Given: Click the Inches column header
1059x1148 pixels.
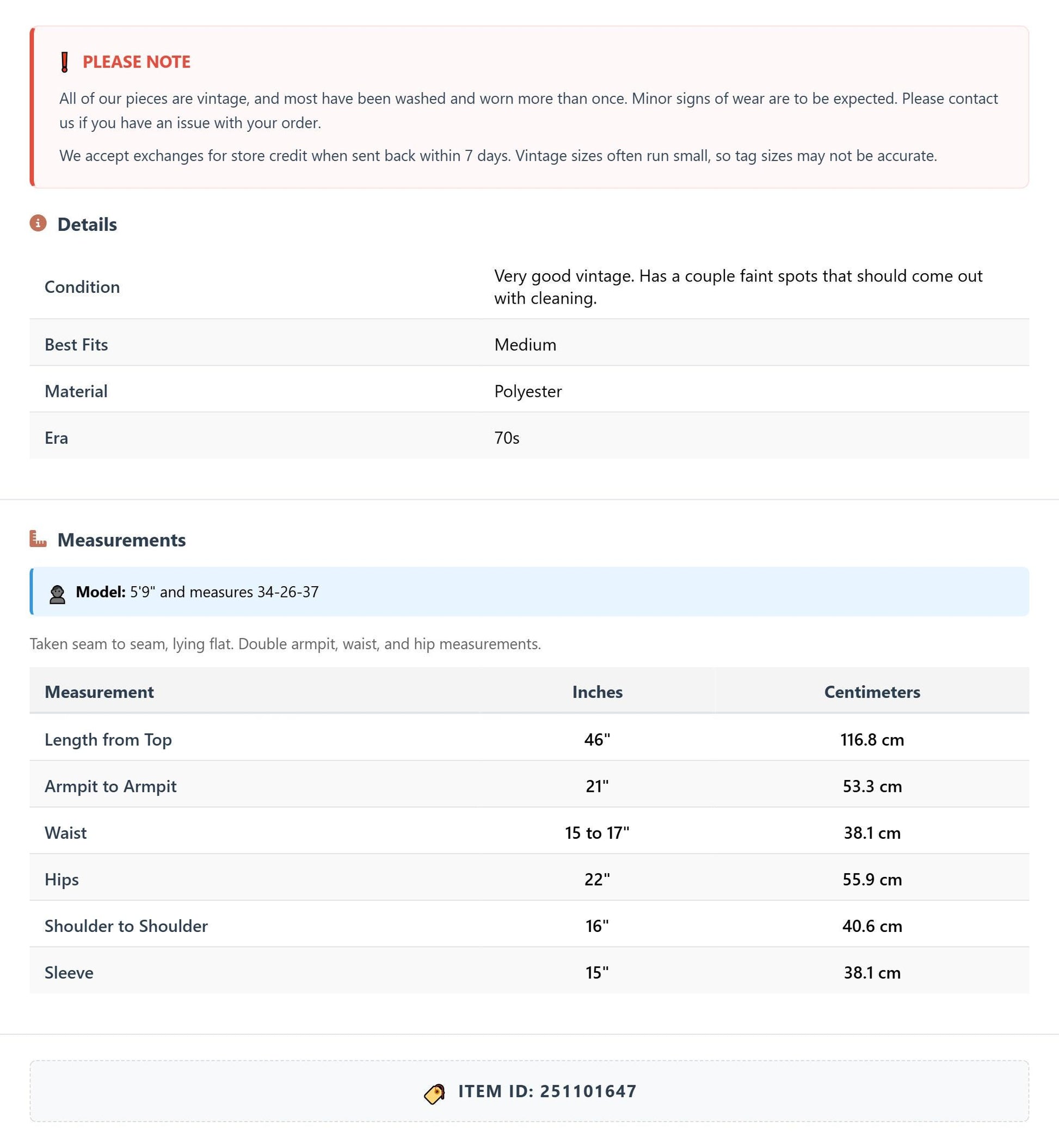Looking at the screenshot, I should pyautogui.click(x=597, y=692).
